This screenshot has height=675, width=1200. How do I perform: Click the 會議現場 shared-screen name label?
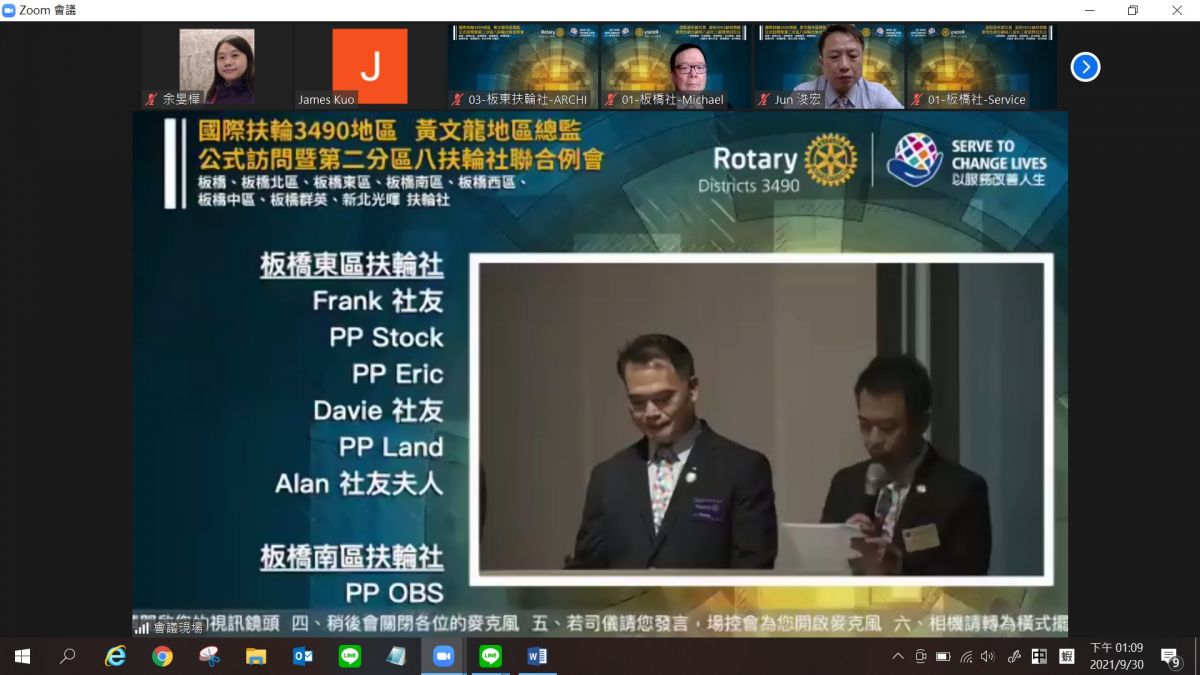click(x=178, y=627)
